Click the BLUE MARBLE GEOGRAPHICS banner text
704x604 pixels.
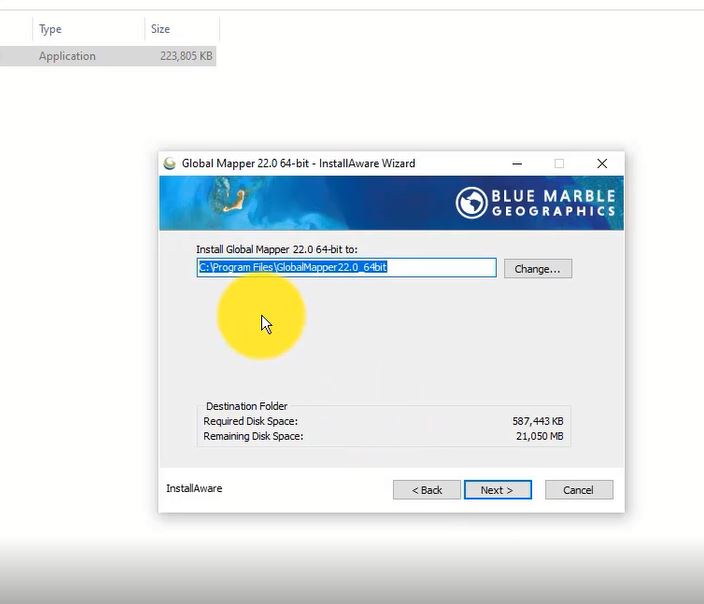coord(553,203)
